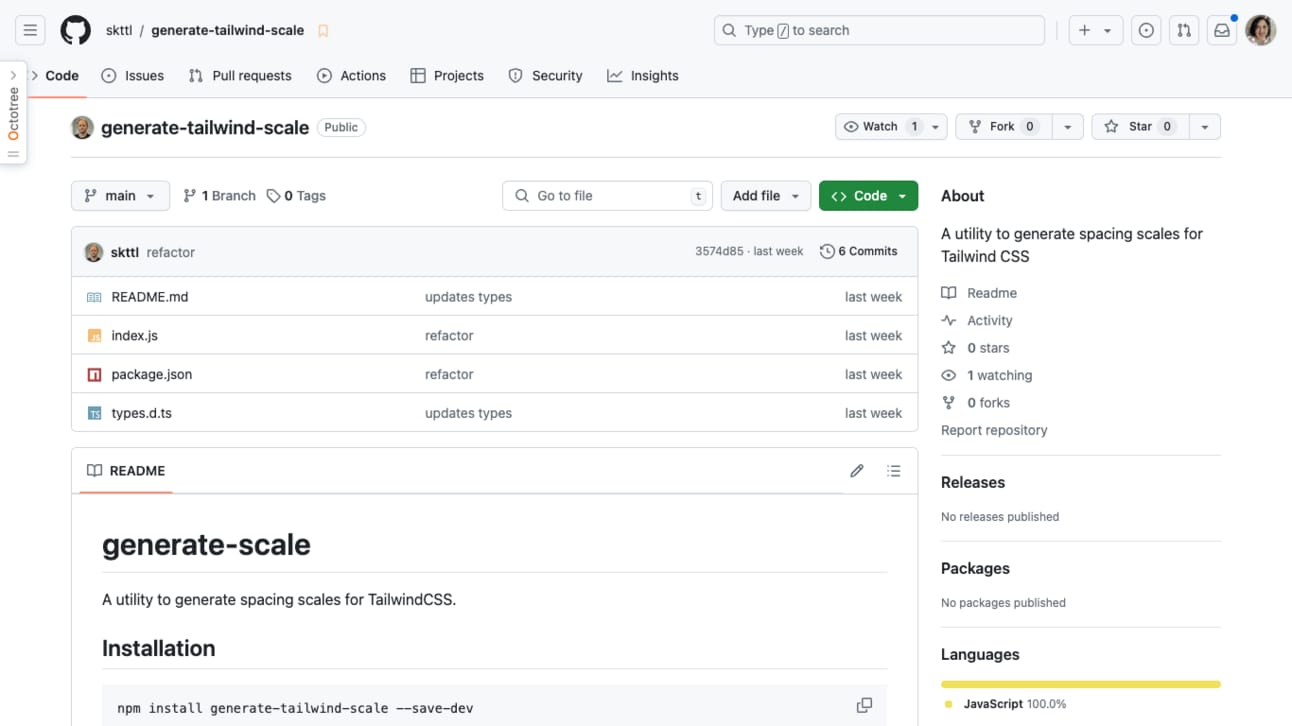View the 0 forks link
Image resolution: width=1292 pixels, height=726 pixels.
pos(975,403)
